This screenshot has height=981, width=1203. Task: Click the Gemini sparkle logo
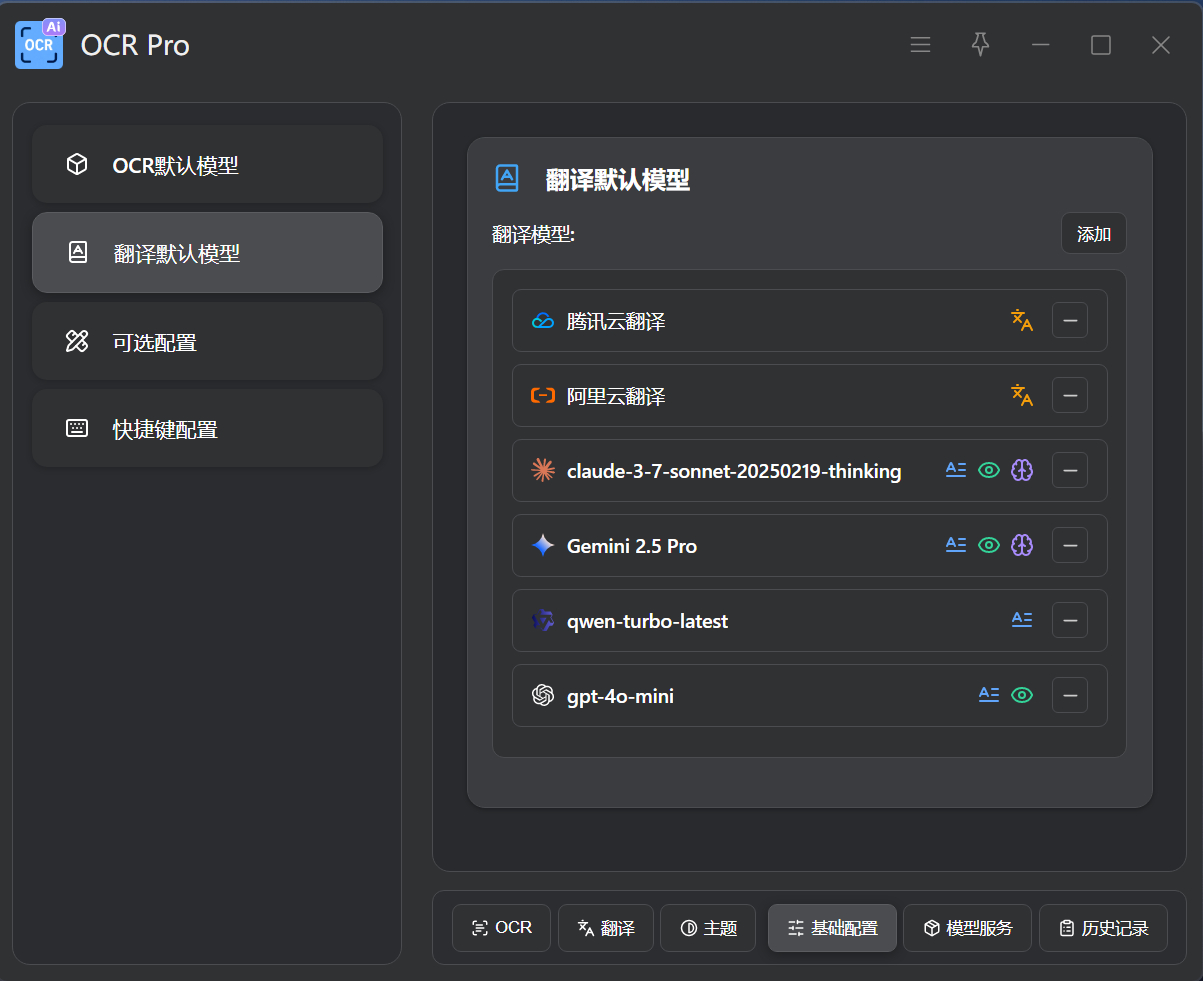tap(543, 545)
